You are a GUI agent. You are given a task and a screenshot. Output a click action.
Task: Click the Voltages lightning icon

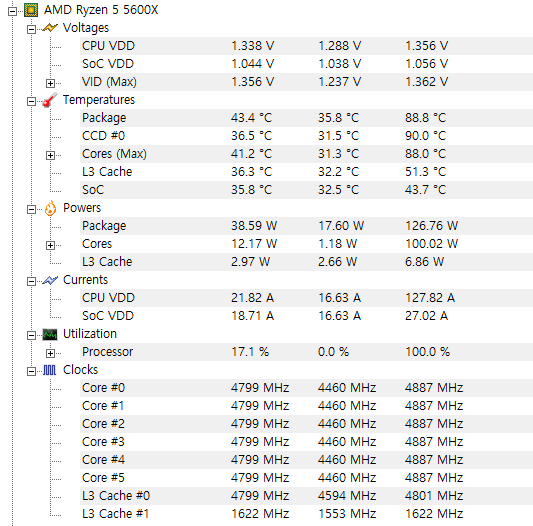point(50,28)
